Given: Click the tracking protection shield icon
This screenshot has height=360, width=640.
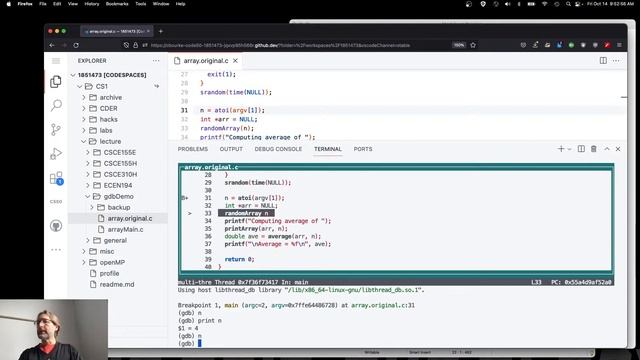Looking at the screenshot, I should tap(126, 45).
